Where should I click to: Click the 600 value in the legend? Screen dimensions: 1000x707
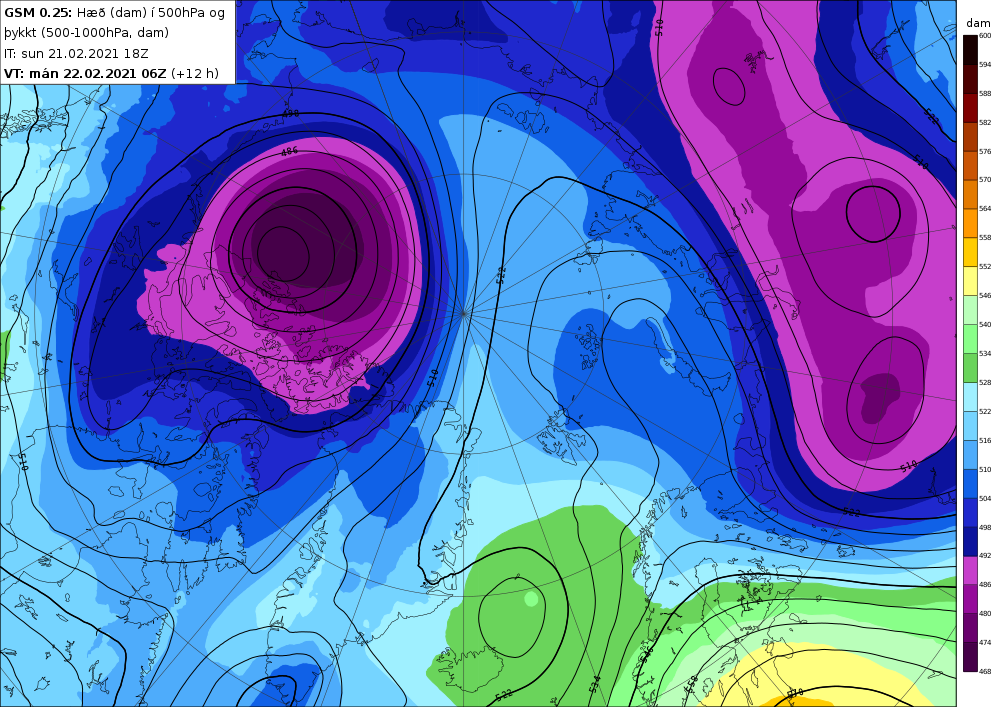[x=985, y=36]
